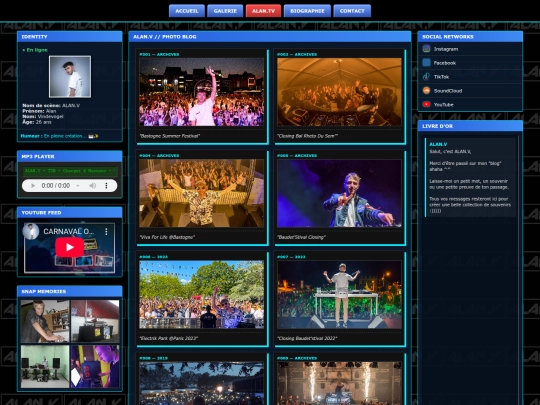Screen dimensions: 540x405
Task: Open the BIOGRAPHIE tab
Action: (307, 11)
